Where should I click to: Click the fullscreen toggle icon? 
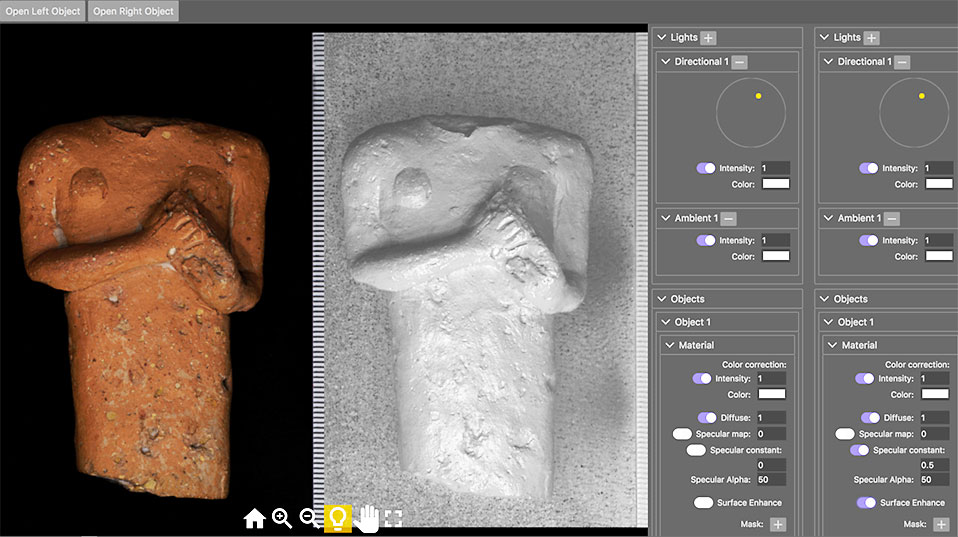pos(393,518)
